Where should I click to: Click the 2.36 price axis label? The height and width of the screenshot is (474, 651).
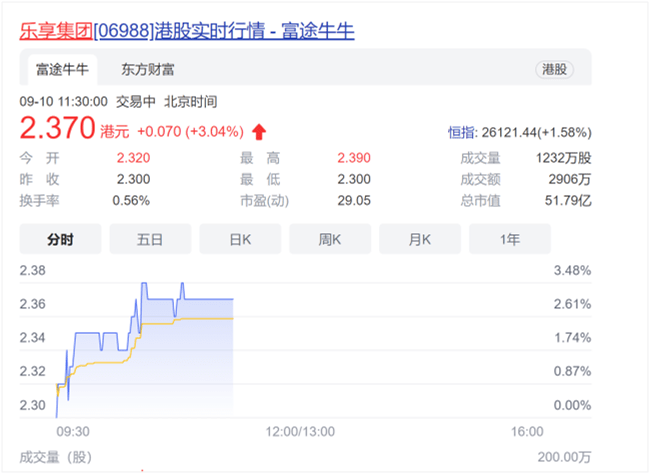32,304
